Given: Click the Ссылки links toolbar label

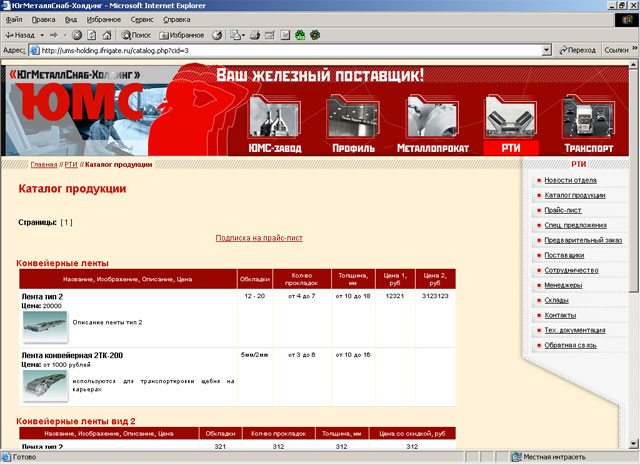Looking at the screenshot, I should pyautogui.click(x=616, y=50).
